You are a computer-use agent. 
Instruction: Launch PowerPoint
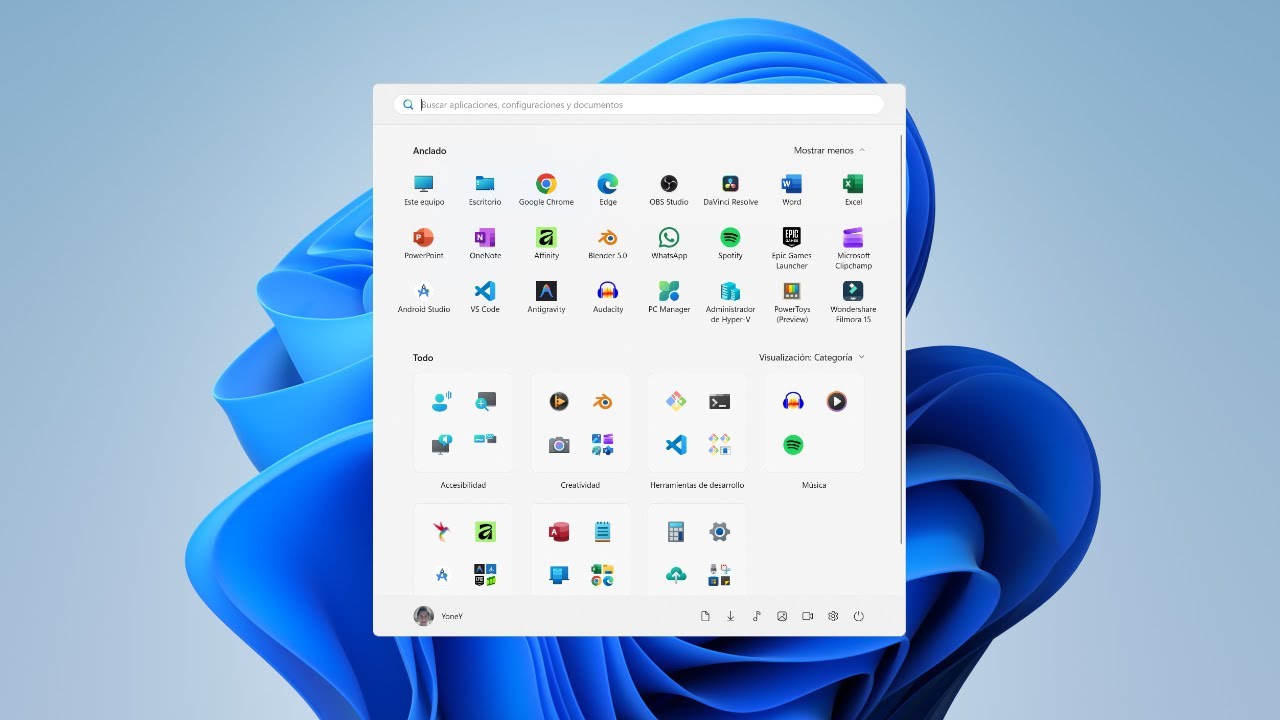coord(424,243)
